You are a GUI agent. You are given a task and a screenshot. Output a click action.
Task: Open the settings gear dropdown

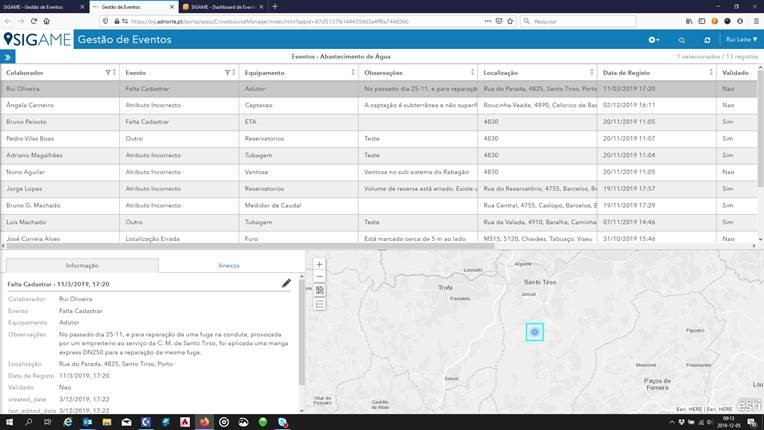click(654, 39)
